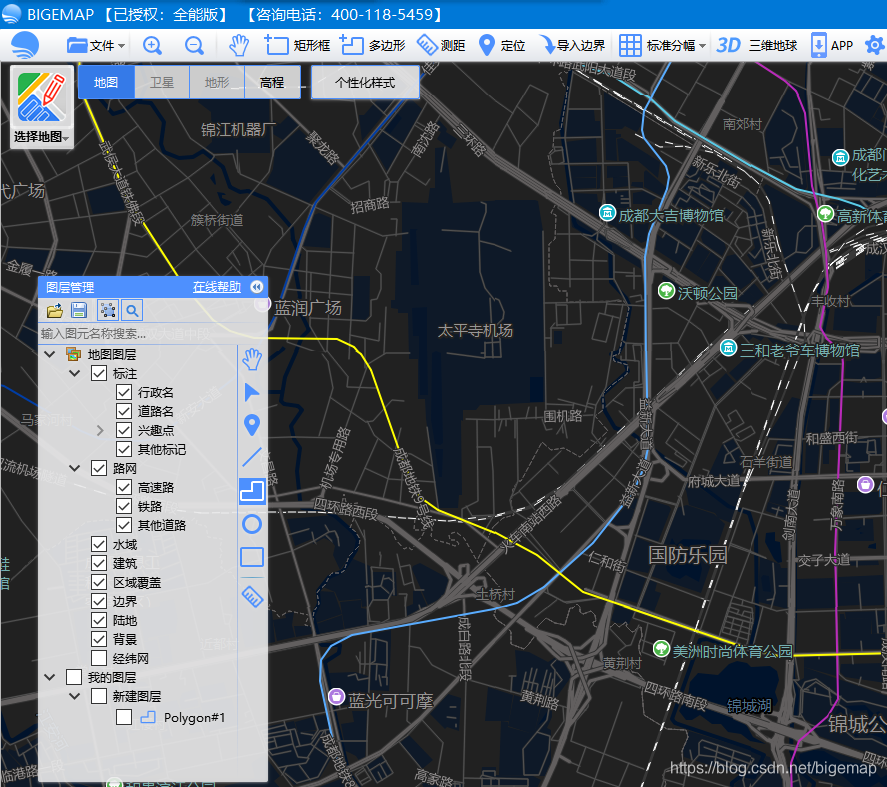Choose the 矩形框 rectangle selection tool
Screen dimensions: 887x787
tap(298, 45)
